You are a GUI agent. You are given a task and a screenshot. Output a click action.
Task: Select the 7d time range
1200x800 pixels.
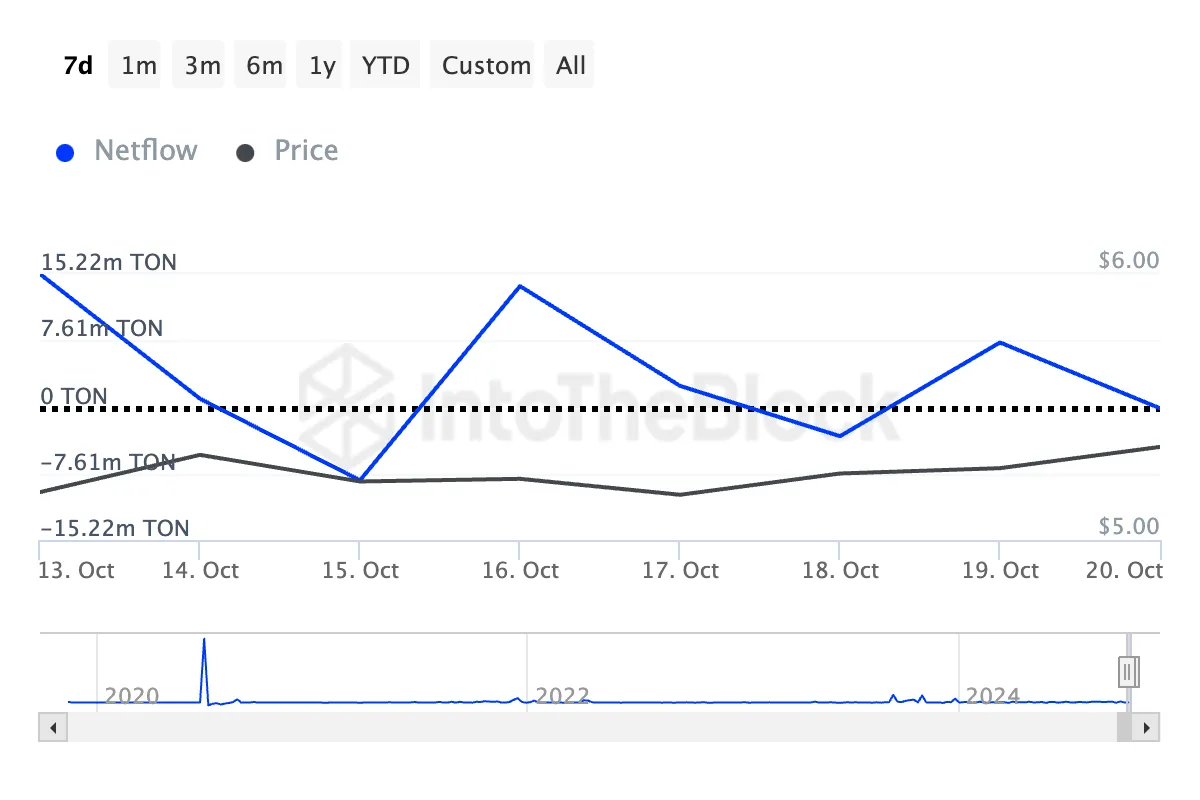pyautogui.click(x=78, y=66)
